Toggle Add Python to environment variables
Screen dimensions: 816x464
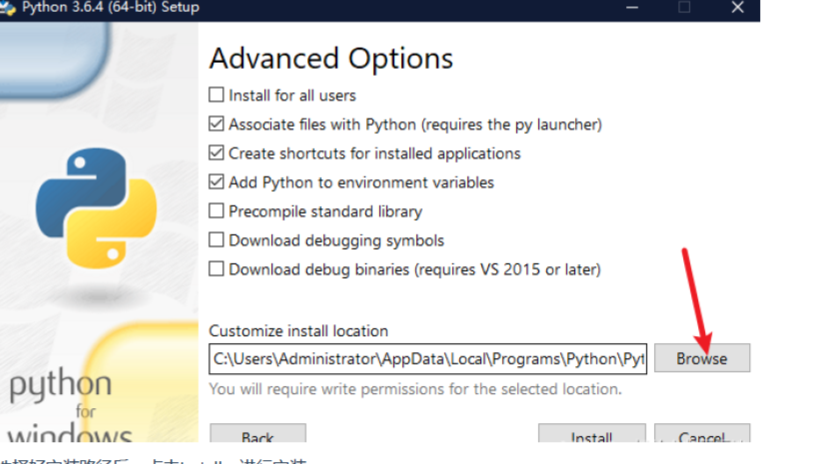click(x=216, y=182)
